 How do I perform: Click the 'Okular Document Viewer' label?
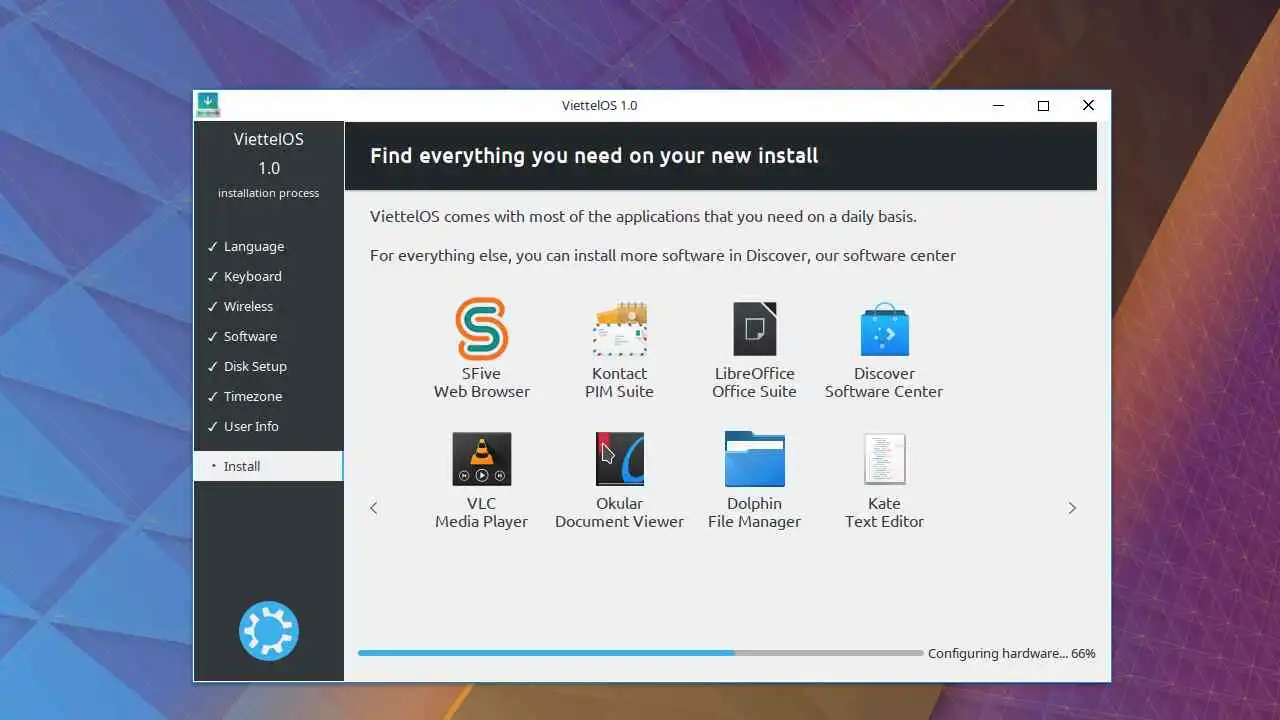(619, 512)
